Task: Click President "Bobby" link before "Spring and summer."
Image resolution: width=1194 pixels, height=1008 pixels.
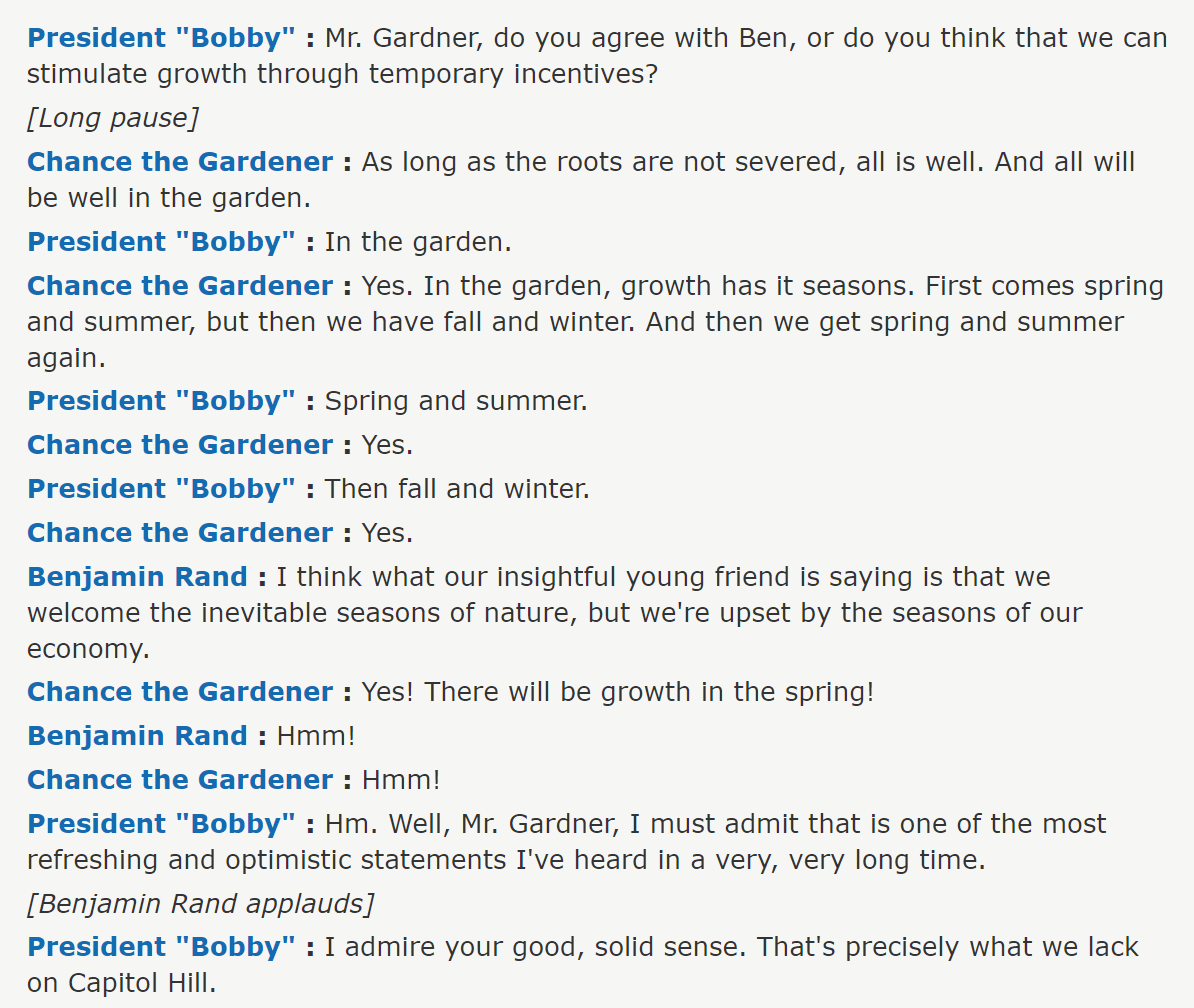Action: click(x=161, y=400)
